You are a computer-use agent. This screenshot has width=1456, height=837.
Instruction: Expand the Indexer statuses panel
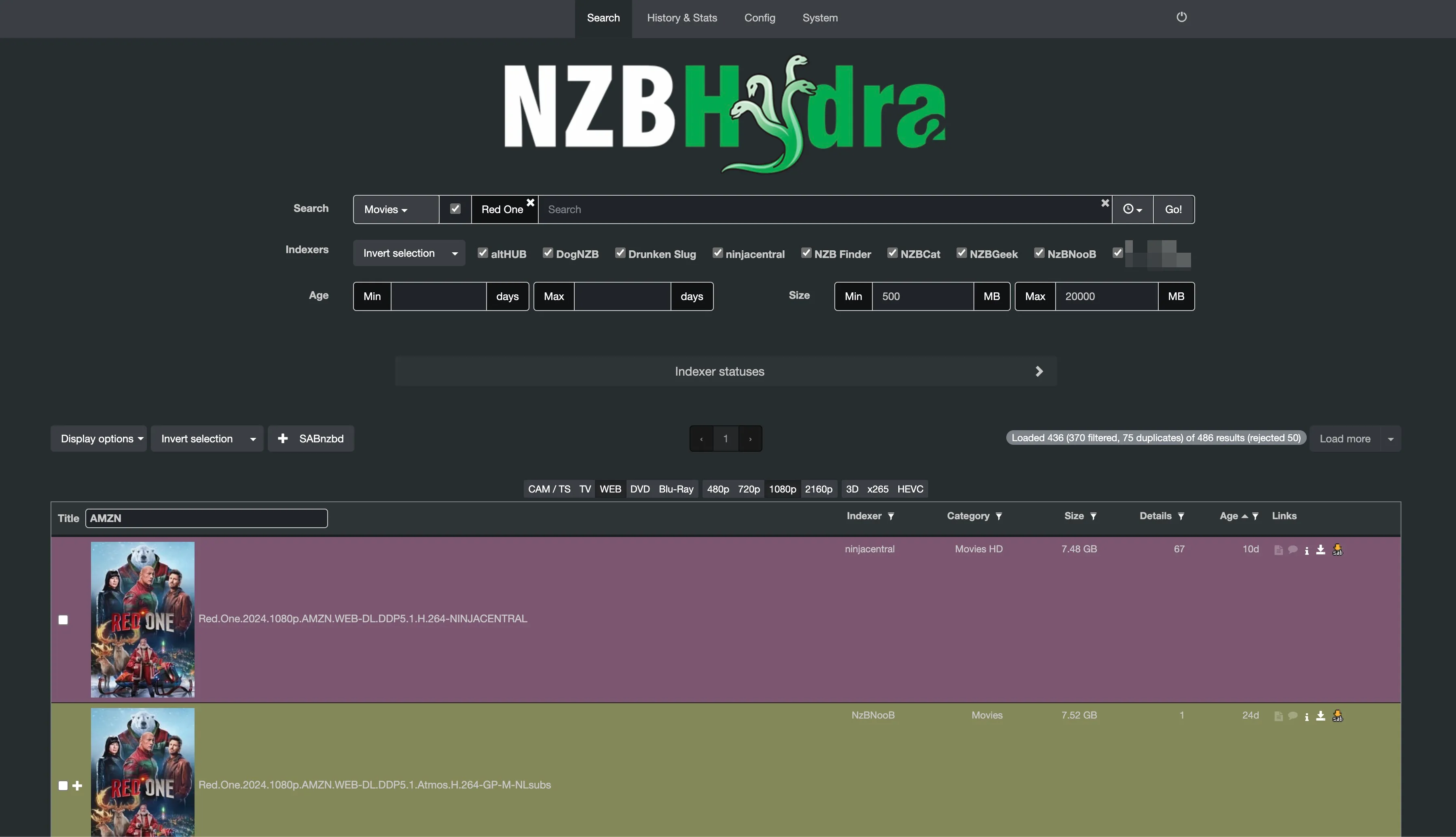[x=726, y=371]
